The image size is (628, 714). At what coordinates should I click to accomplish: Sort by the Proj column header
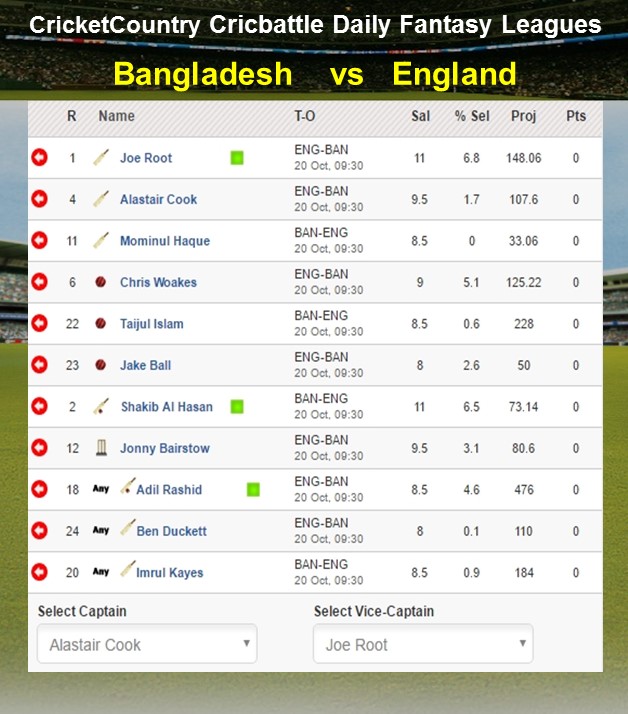pos(523,116)
